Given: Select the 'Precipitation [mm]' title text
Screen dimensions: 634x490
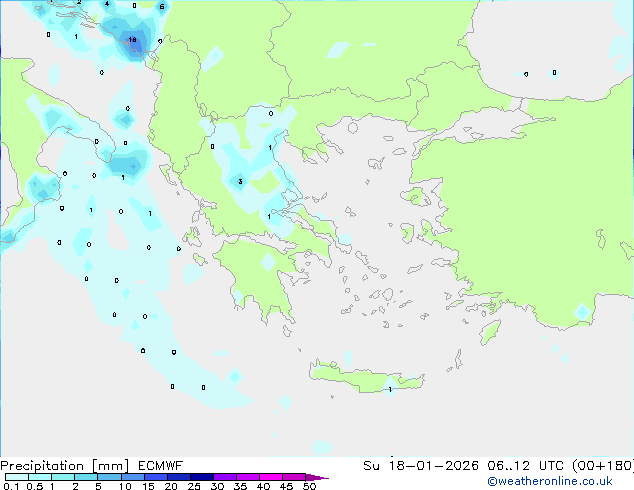Looking at the screenshot, I should 65,466.
